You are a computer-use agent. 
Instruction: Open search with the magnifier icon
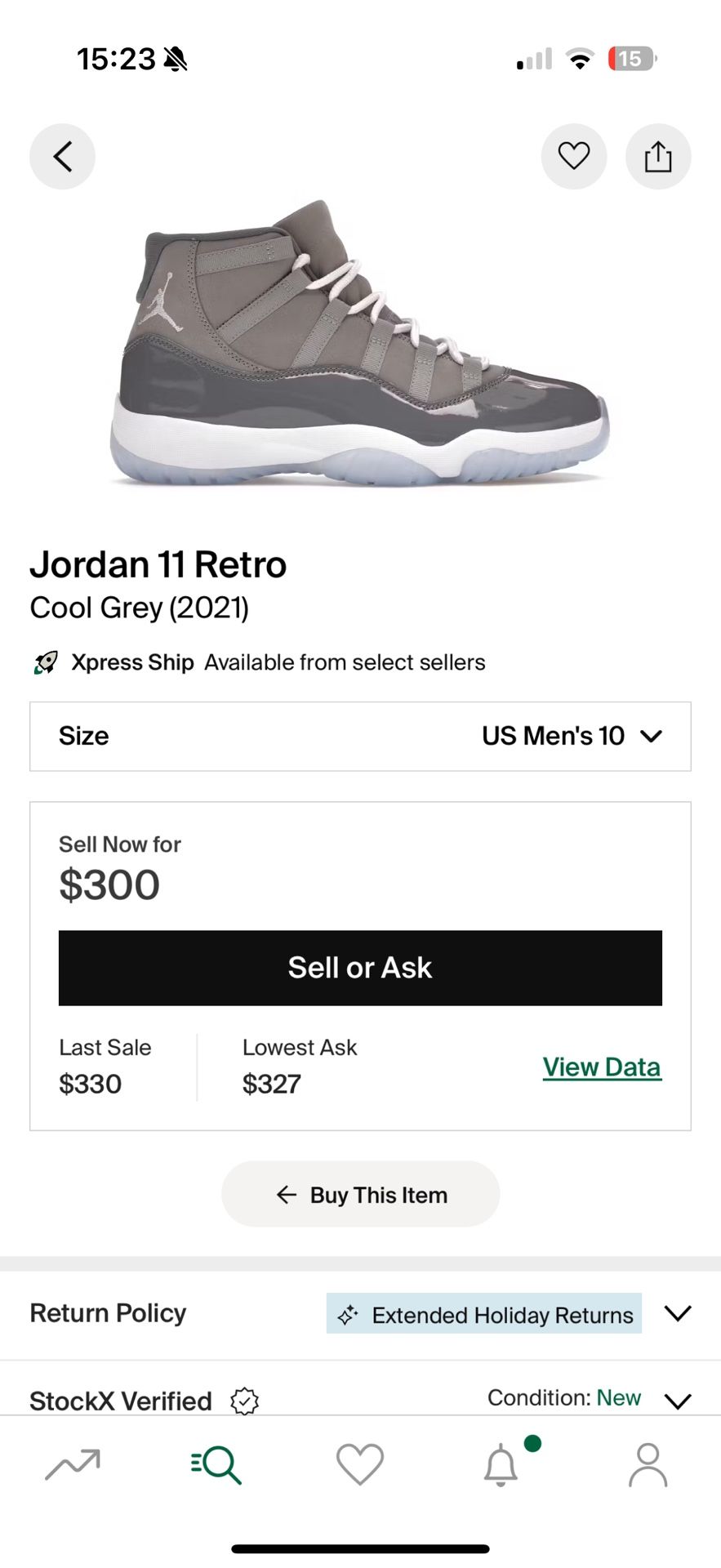(216, 1466)
